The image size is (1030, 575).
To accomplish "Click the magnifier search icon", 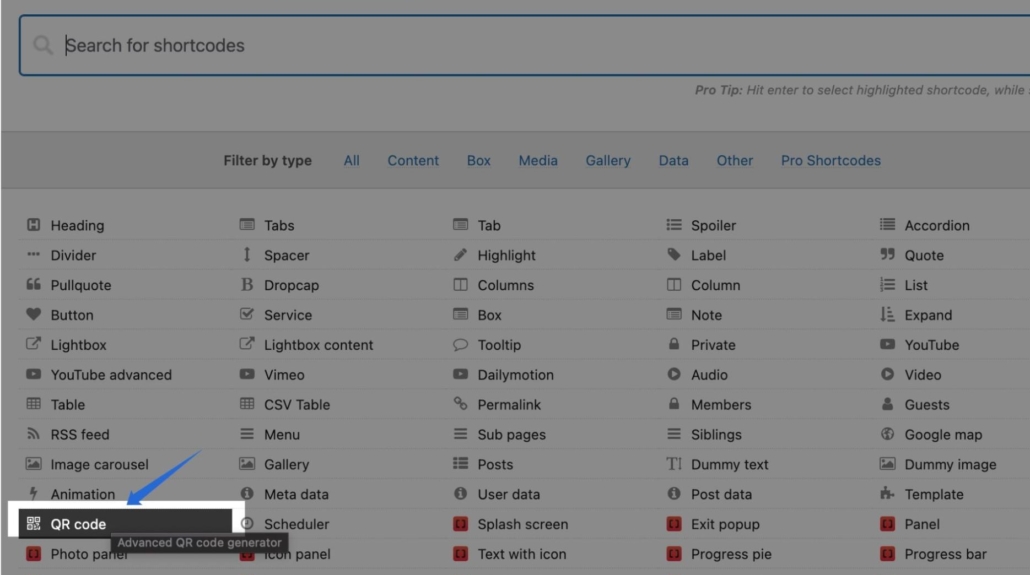I will [x=43, y=45].
